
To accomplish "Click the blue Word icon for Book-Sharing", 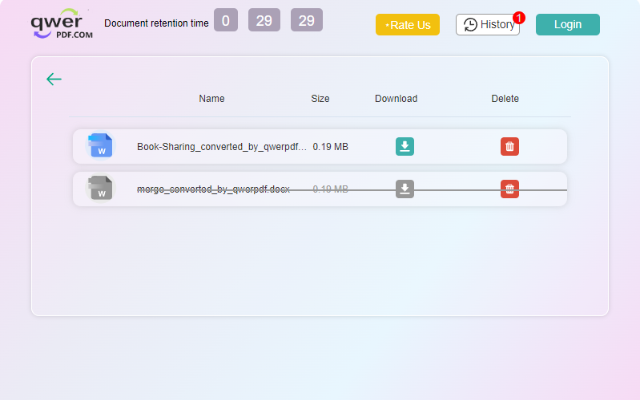I will (x=100, y=145).
